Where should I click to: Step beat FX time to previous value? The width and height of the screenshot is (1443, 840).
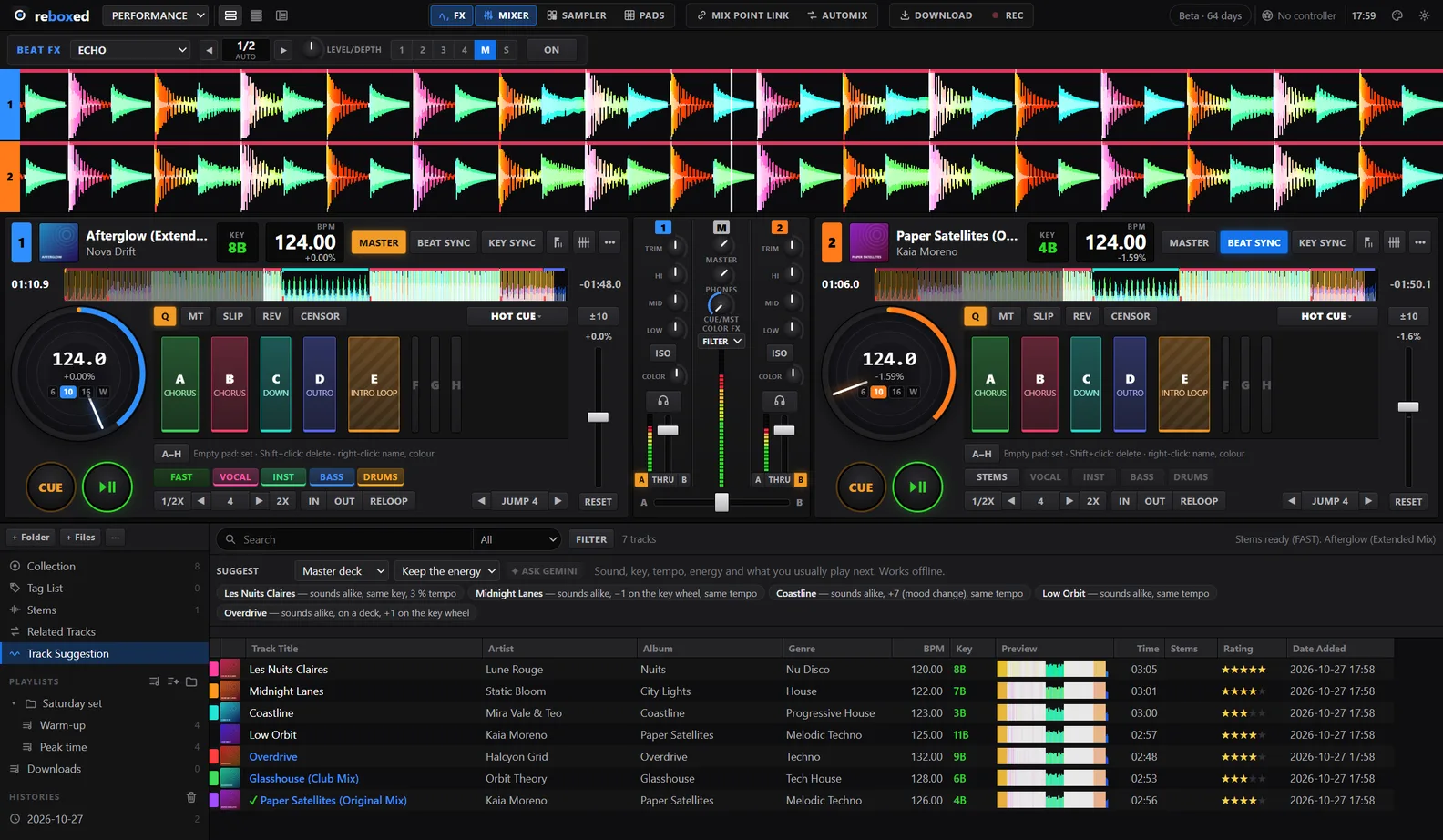210,50
